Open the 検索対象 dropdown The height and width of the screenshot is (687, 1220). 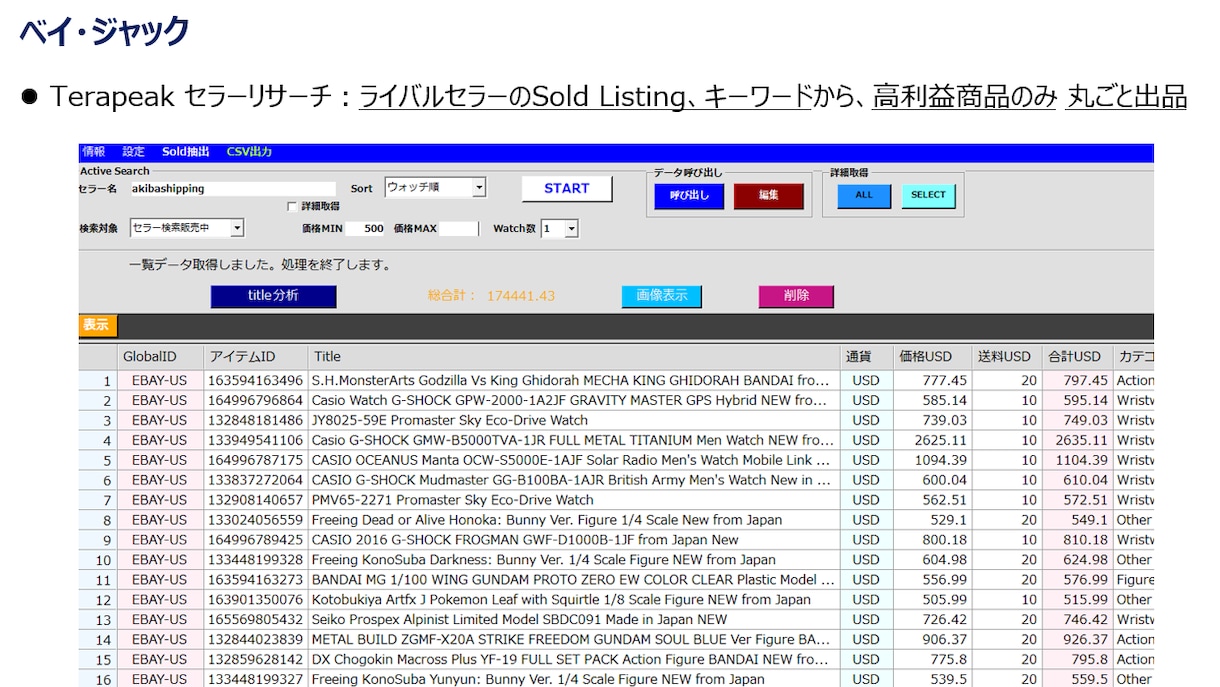(187, 228)
